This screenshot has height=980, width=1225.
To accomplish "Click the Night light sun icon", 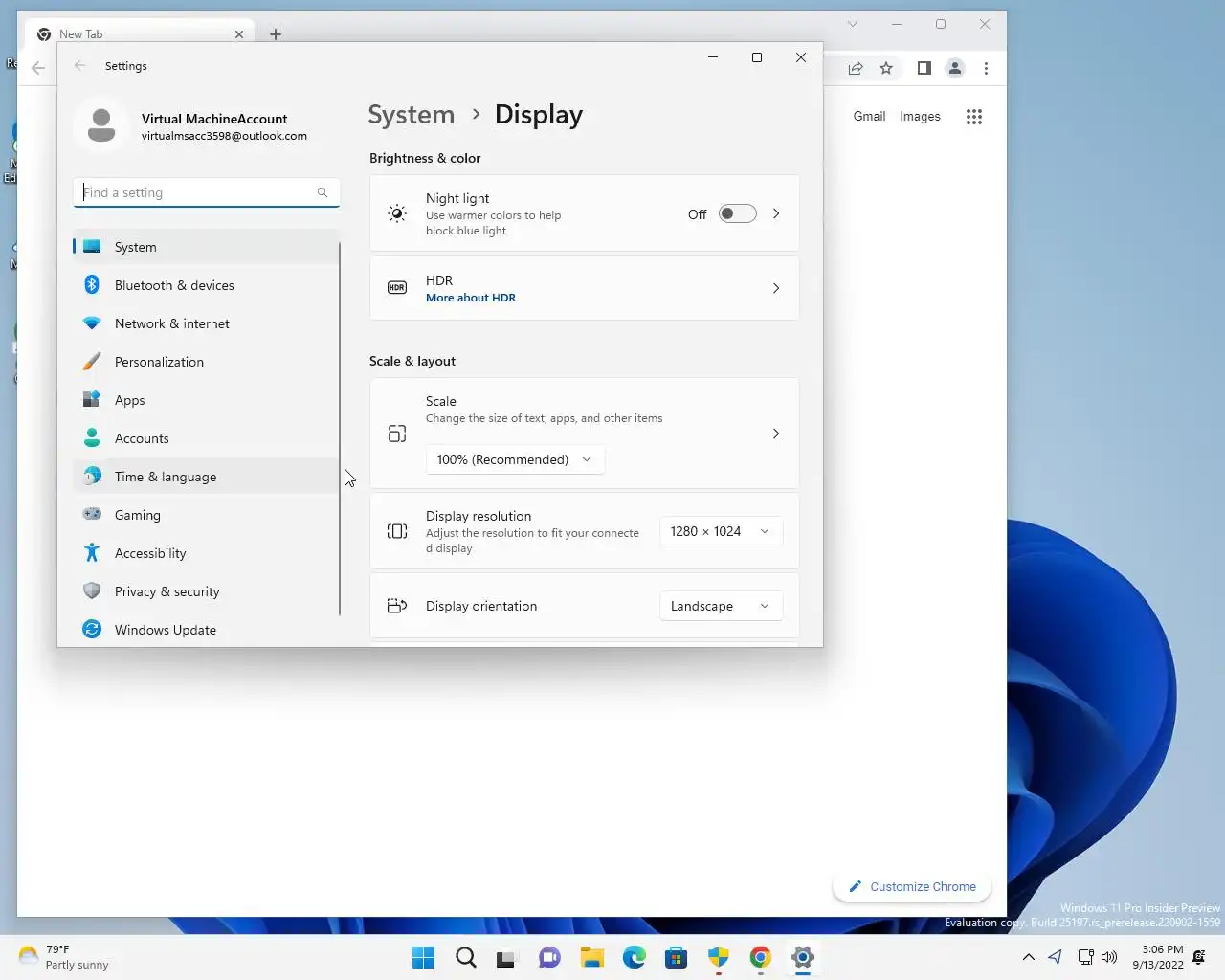I will click(x=397, y=214).
